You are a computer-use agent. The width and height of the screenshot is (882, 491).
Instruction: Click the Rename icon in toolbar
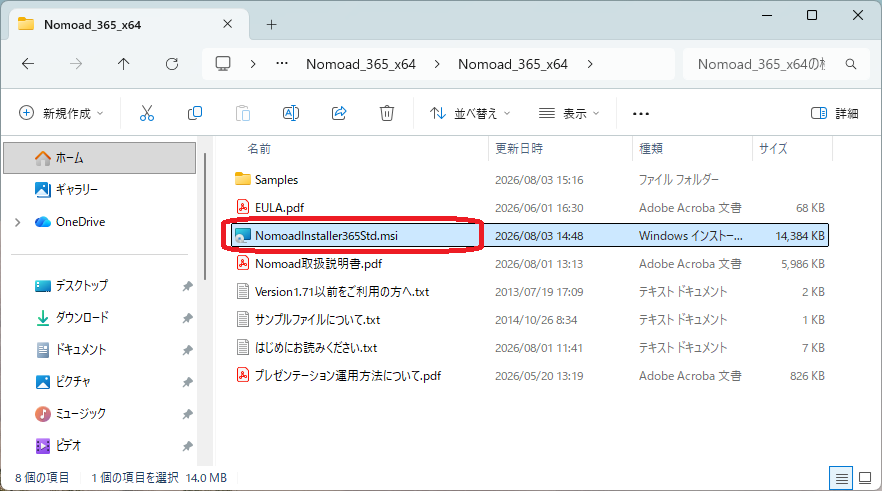pos(291,113)
